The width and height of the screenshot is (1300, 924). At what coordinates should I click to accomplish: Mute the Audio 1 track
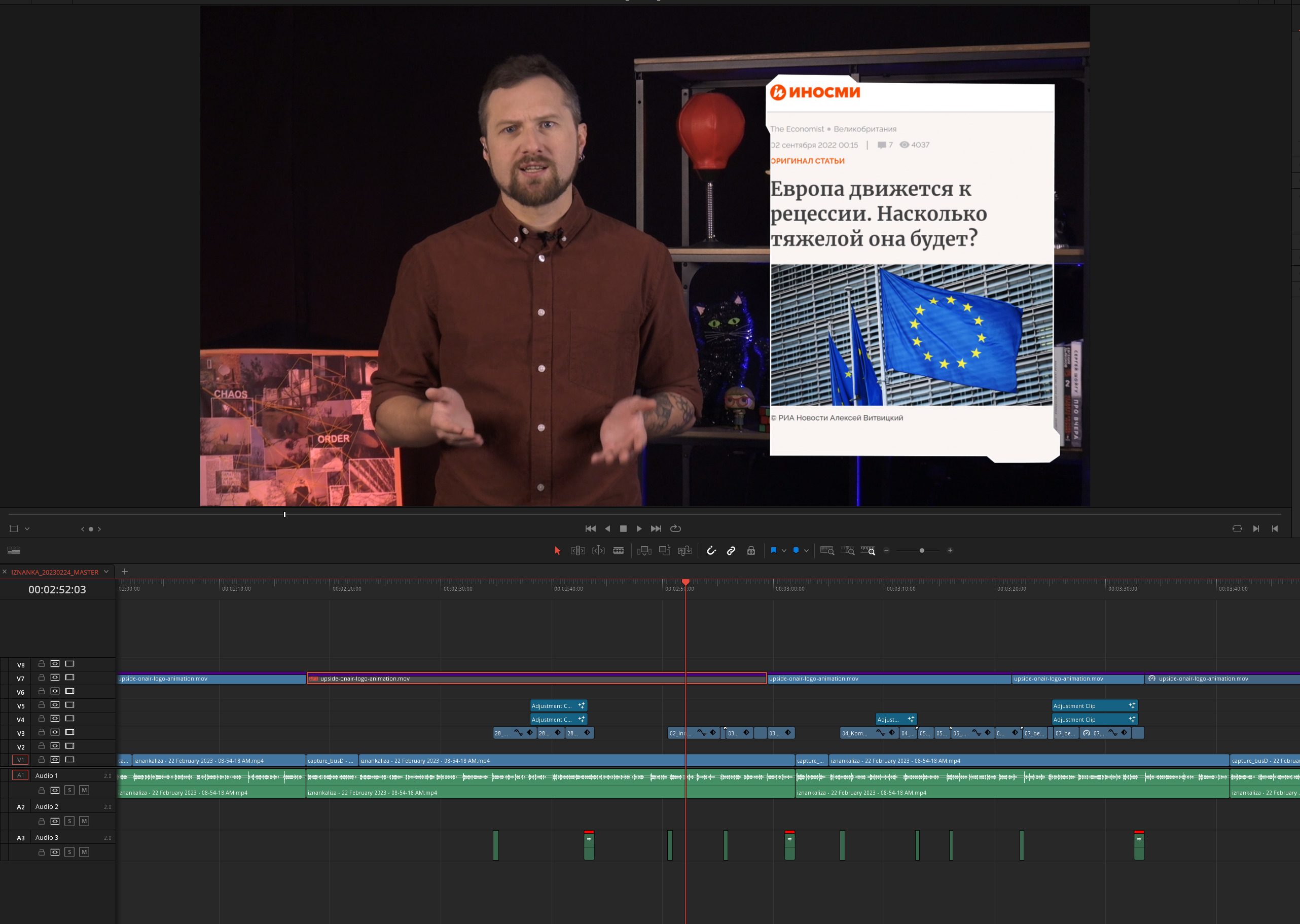click(x=84, y=790)
